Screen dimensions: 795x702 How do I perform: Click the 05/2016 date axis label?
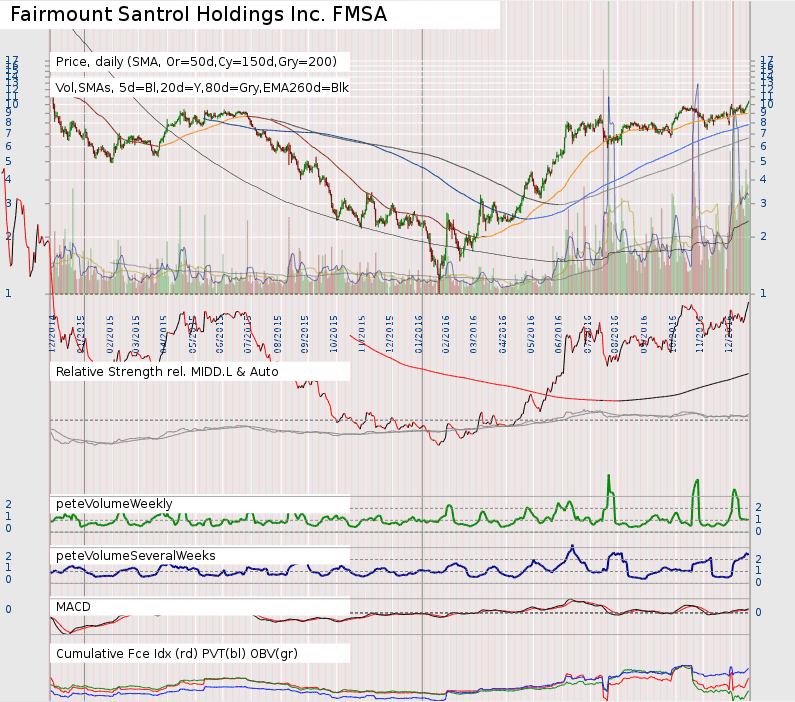click(x=530, y=335)
